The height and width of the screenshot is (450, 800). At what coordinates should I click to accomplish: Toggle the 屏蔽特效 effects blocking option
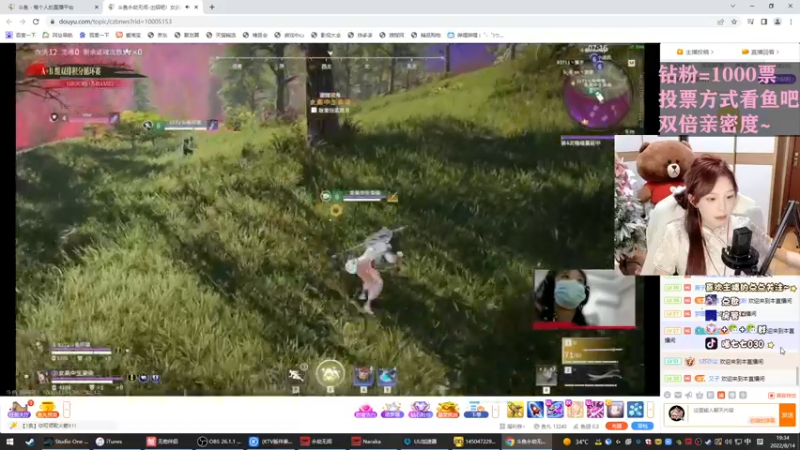(782, 395)
